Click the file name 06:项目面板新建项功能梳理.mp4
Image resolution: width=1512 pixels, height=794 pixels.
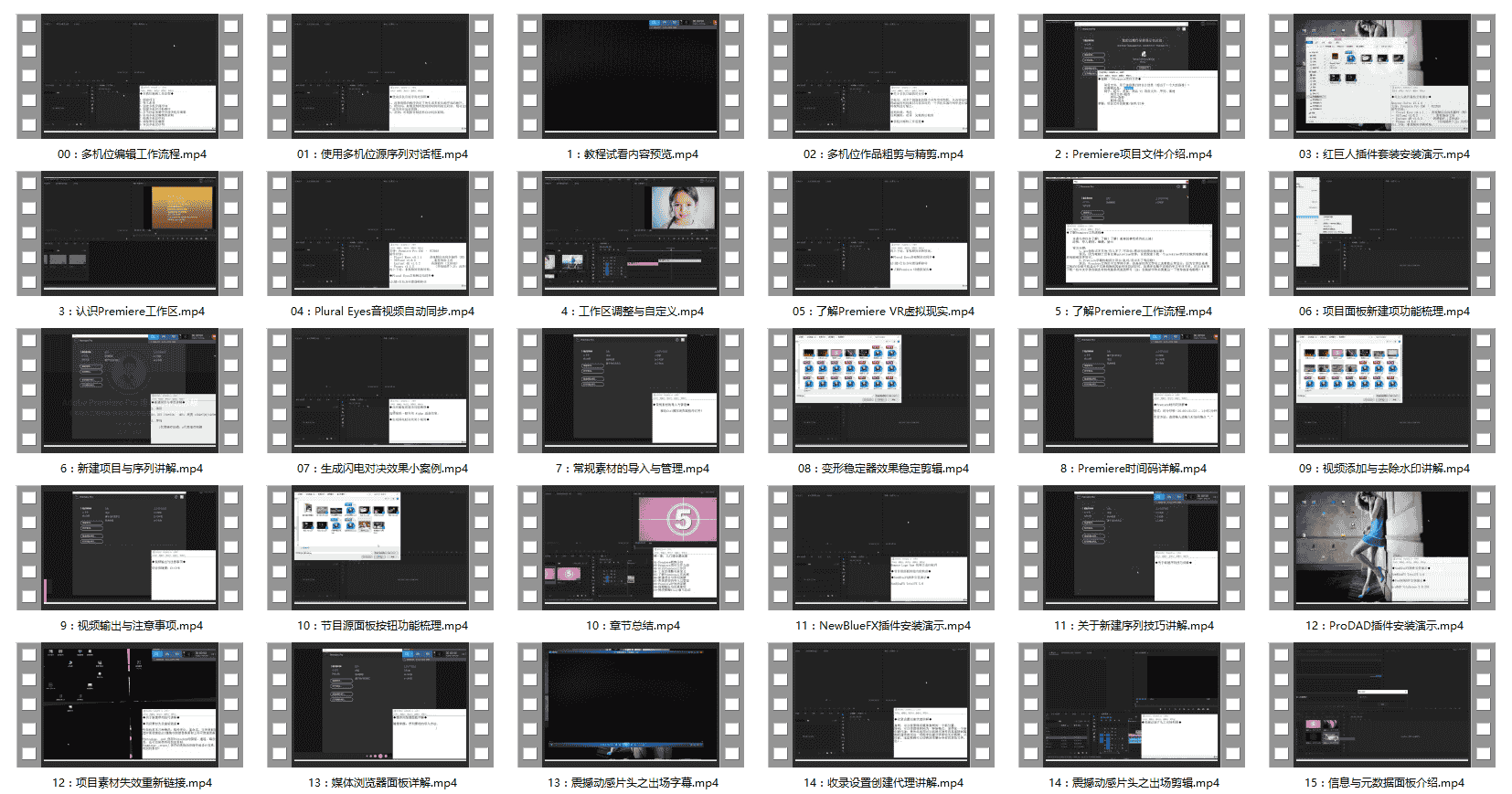[x=1384, y=312]
